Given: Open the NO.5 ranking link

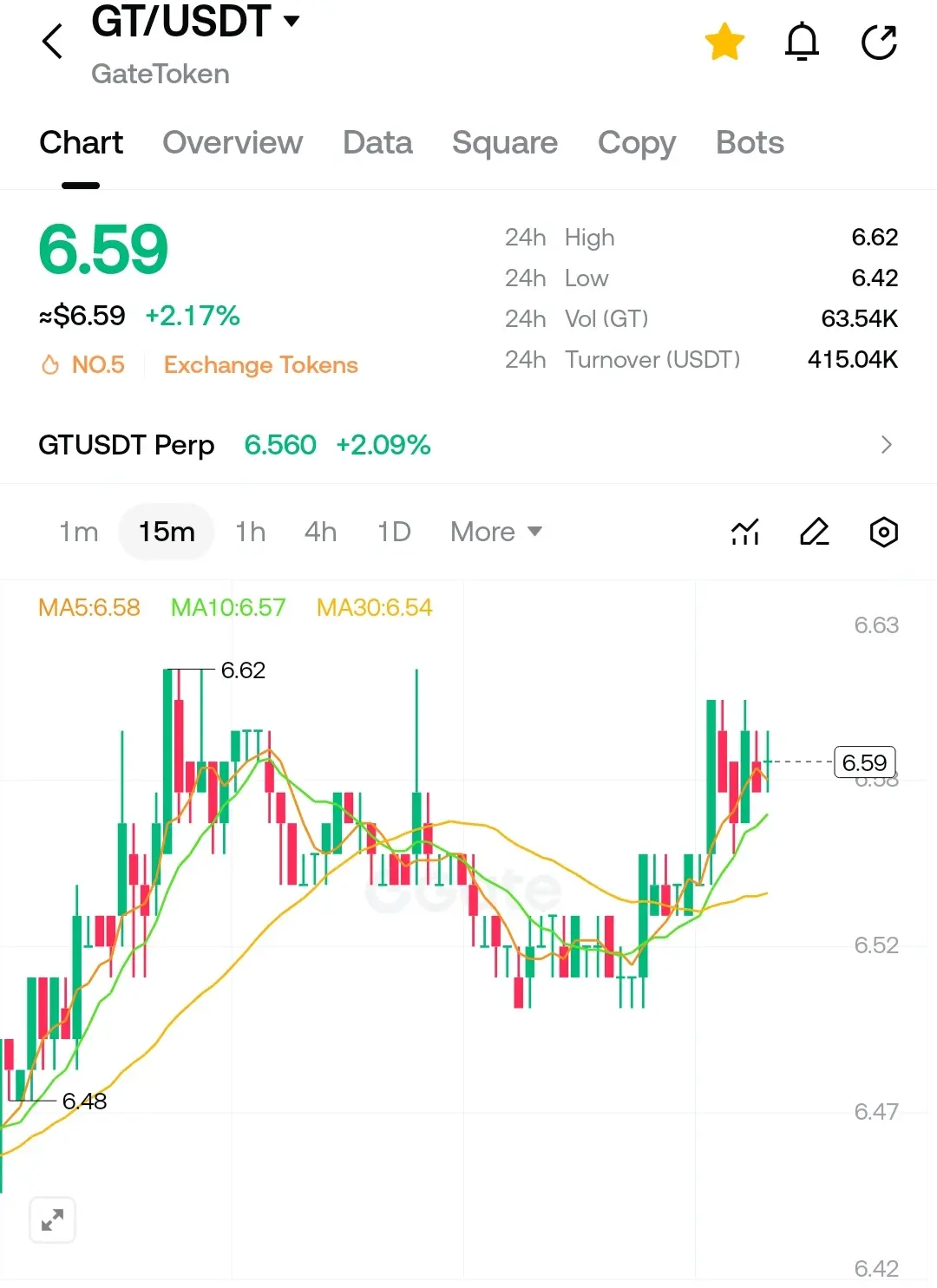Looking at the screenshot, I should pyautogui.click(x=98, y=365).
